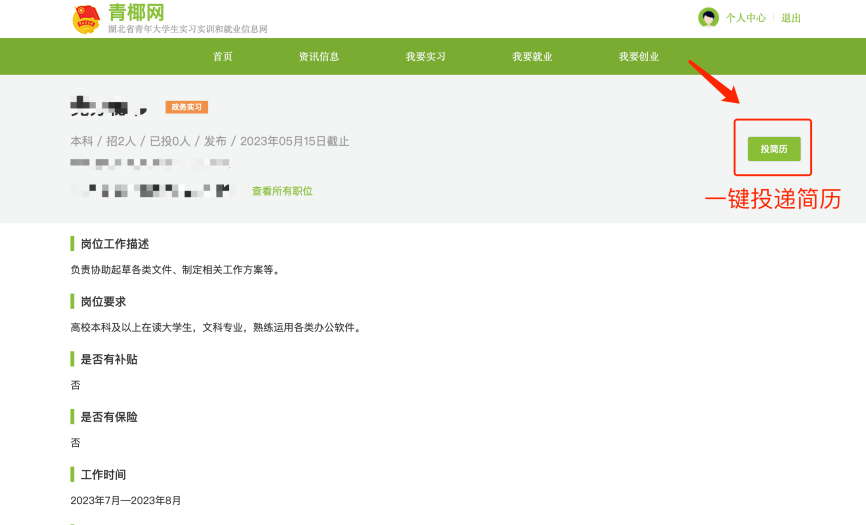Screen dimensions: 866x525
Task: Select 我要就业 in the navigation bar
Action: [x=532, y=57]
